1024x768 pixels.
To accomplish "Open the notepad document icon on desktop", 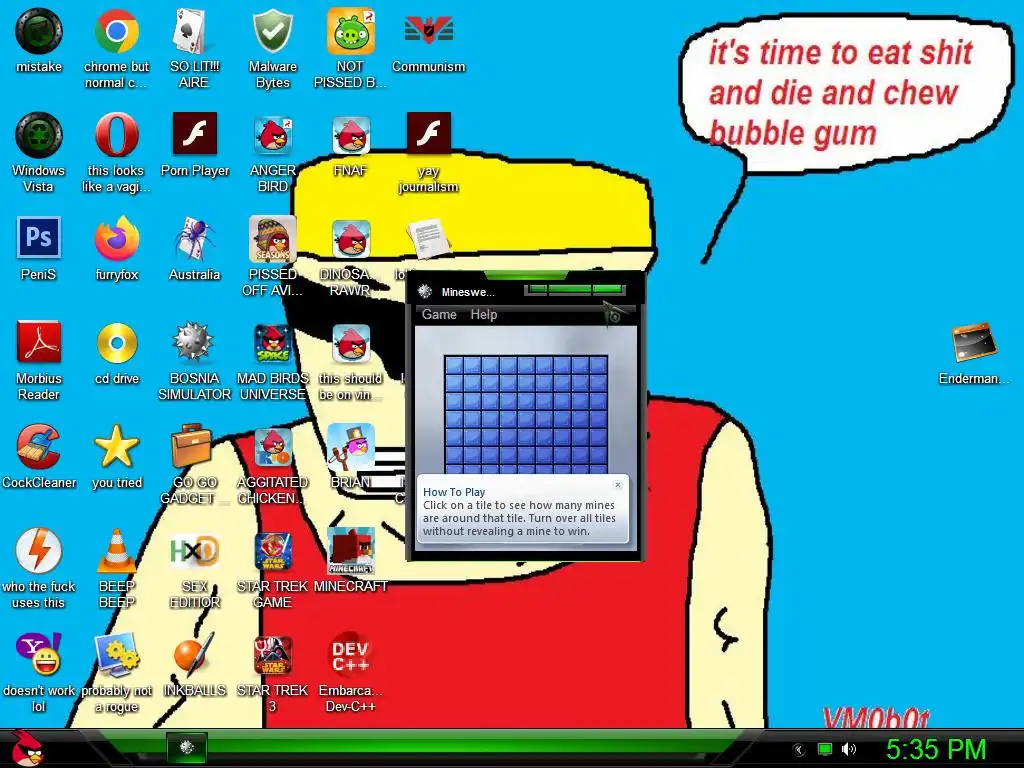I will pyautogui.click(x=428, y=238).
